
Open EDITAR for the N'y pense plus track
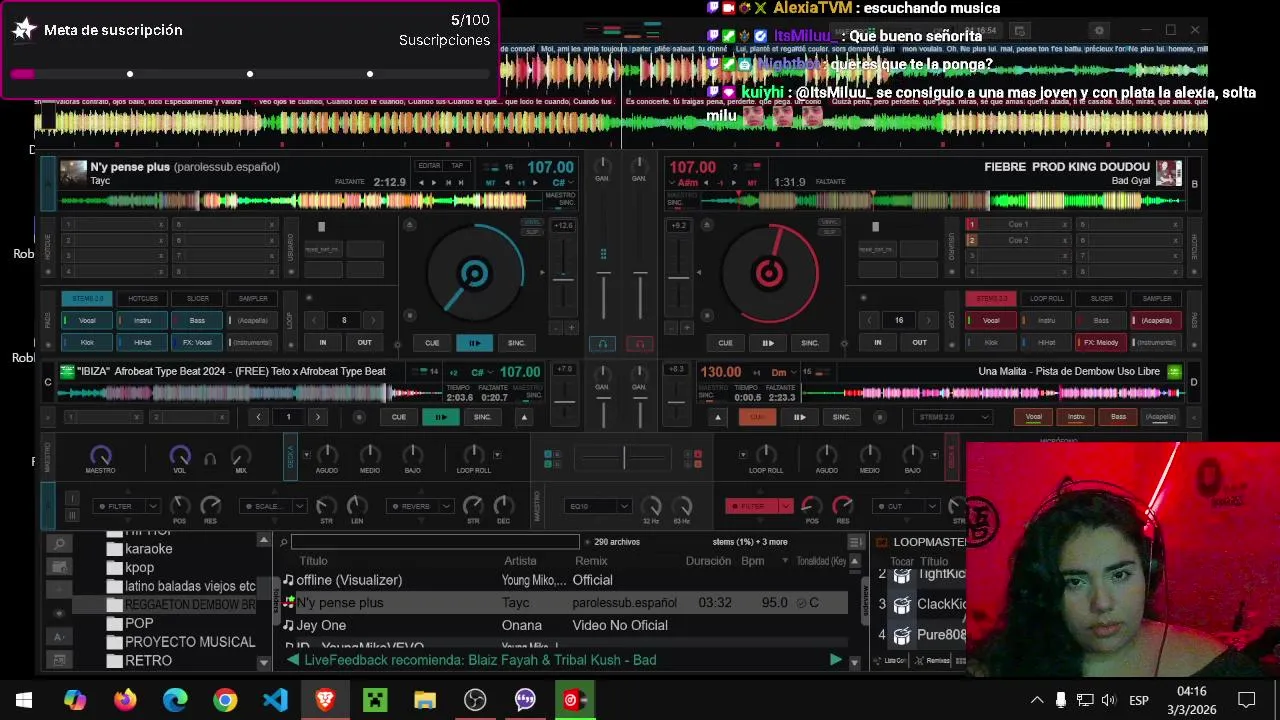point(429,166)
